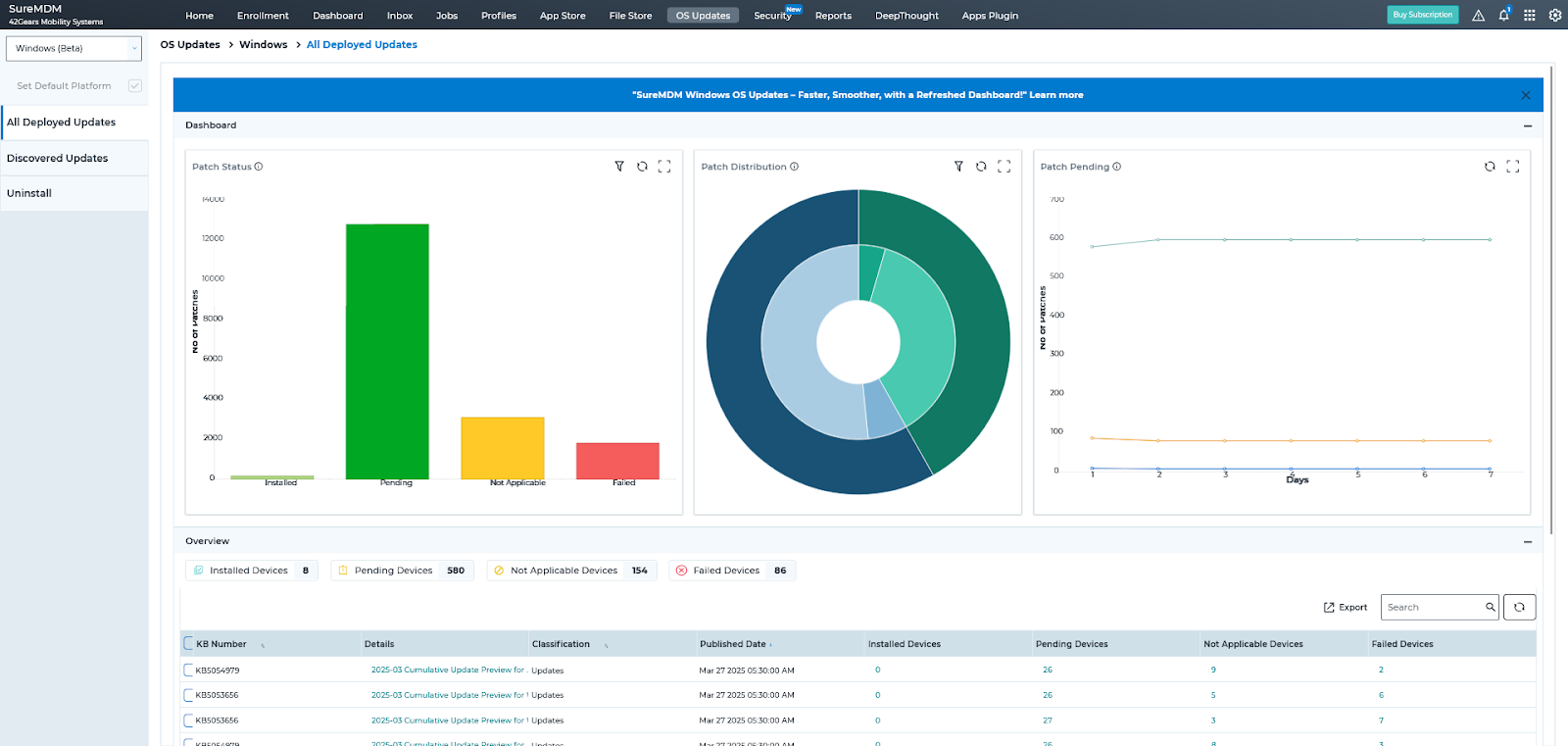The height and width of the screenshot is (746, 1568).
Task: Open the Reports tab
Action: tap(833, 16)
